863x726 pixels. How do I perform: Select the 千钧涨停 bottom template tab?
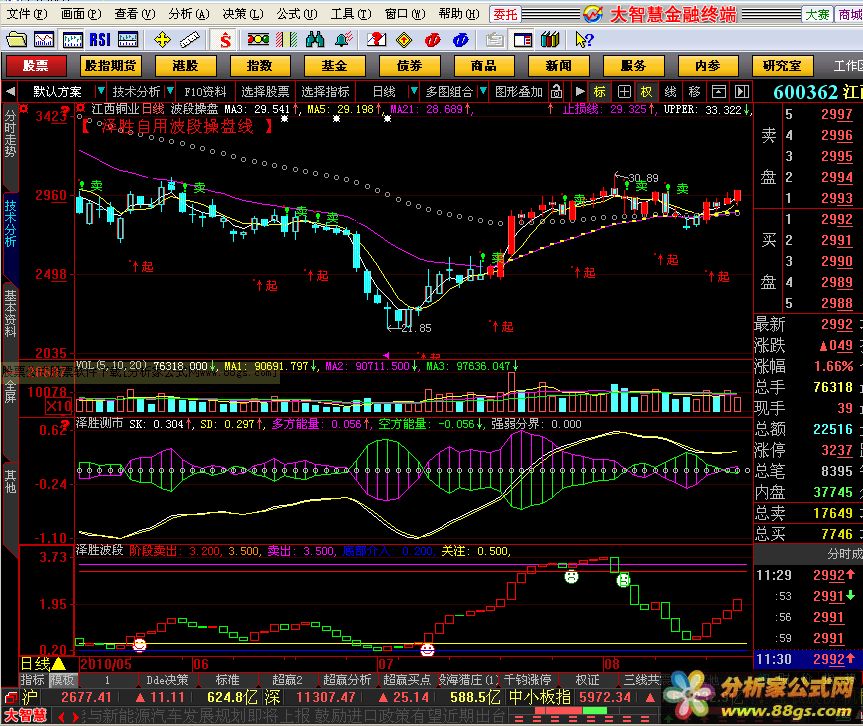tap(527, 680)
